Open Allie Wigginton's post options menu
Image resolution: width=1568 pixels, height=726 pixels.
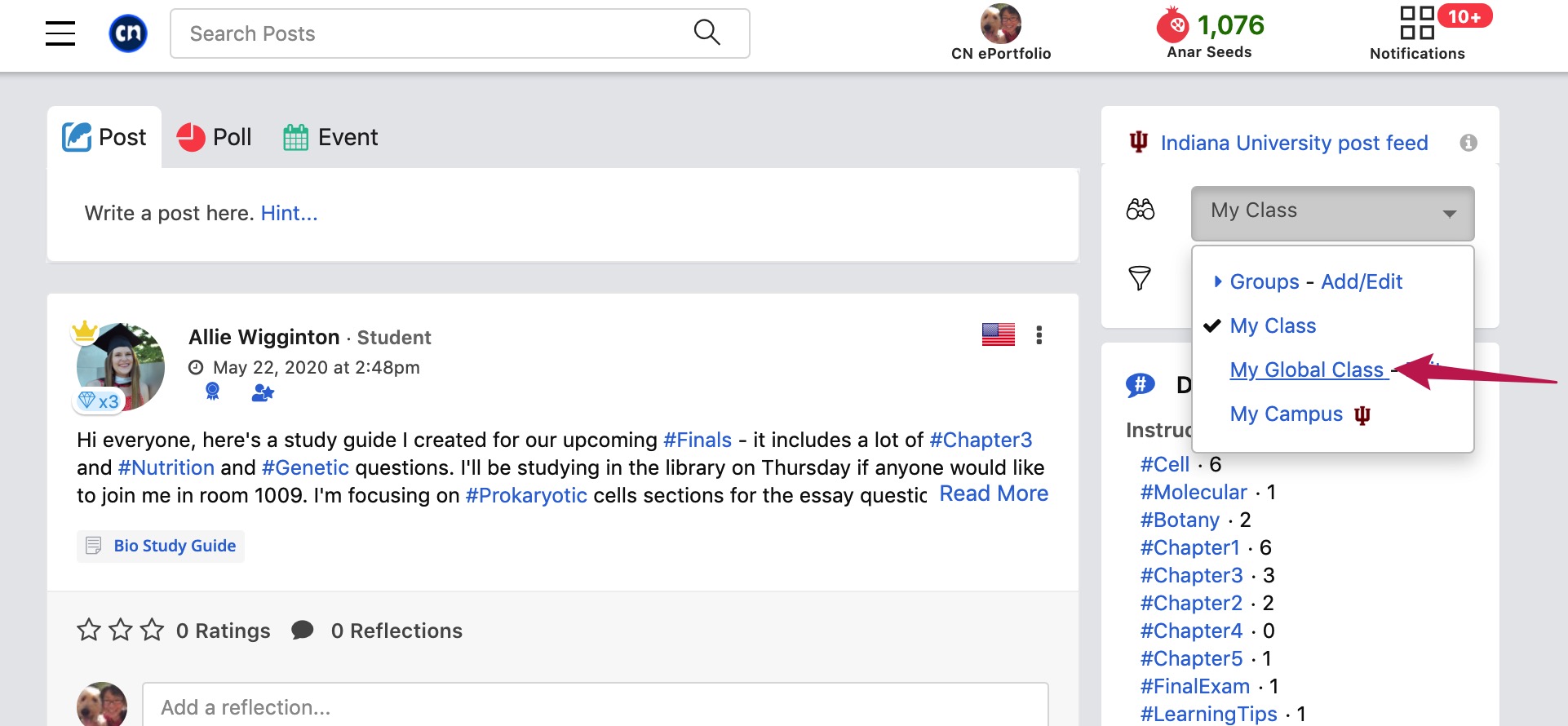click(x=1039, y=335)
